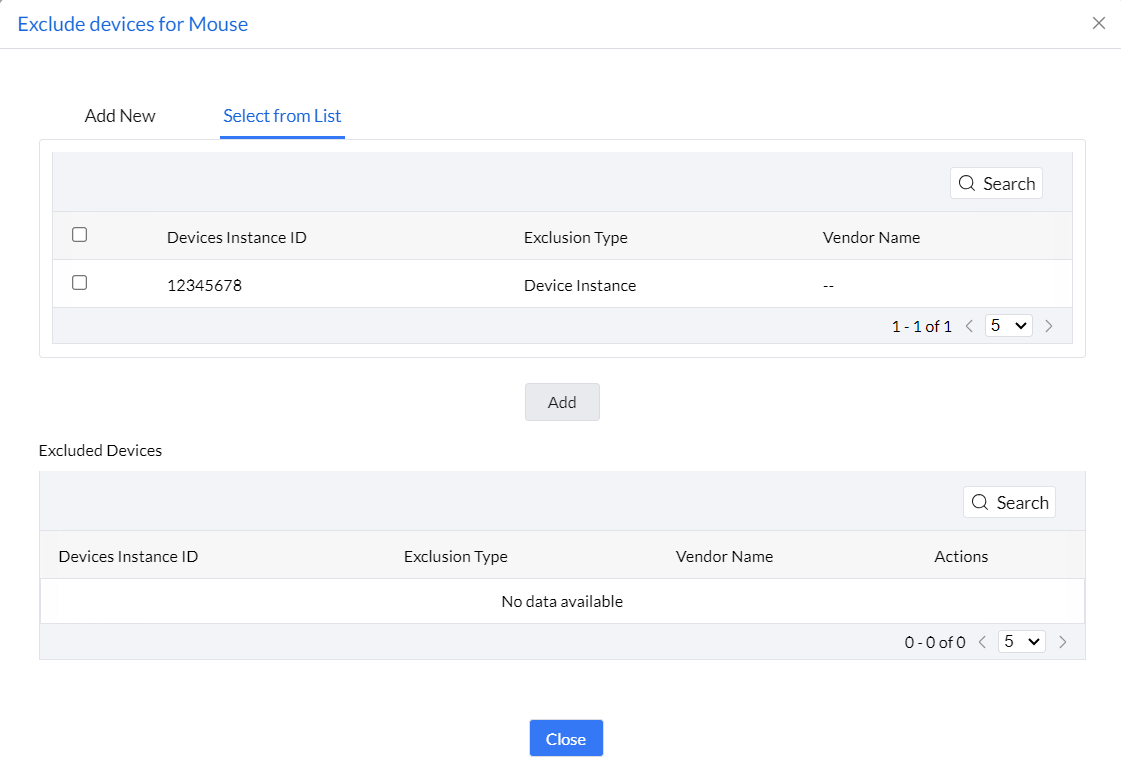This screenshot has width=1121, height=782.
Task: Select the Select from List tab
Action: (282, 116)
